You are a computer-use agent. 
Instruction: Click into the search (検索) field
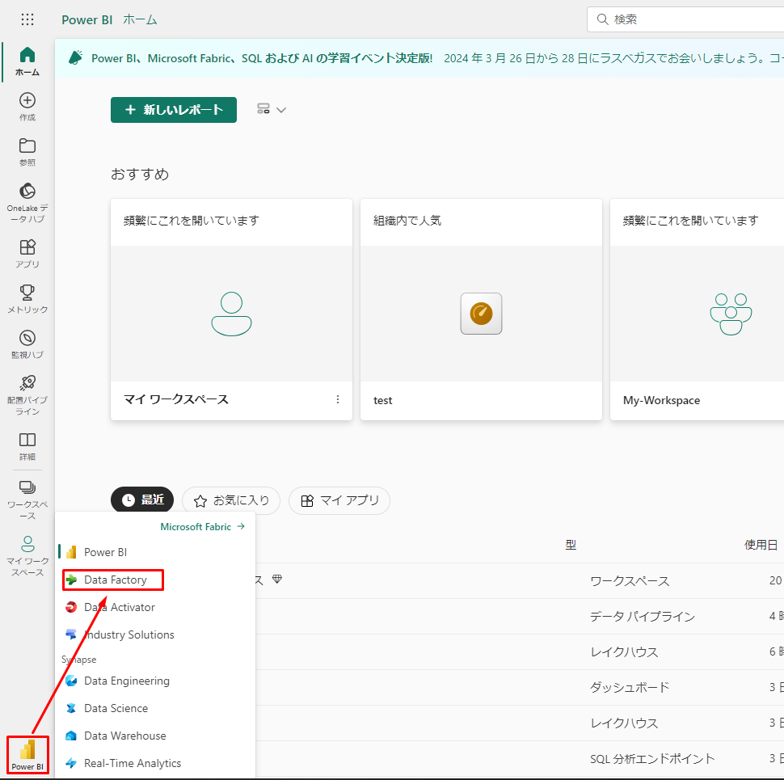(690, 19)
